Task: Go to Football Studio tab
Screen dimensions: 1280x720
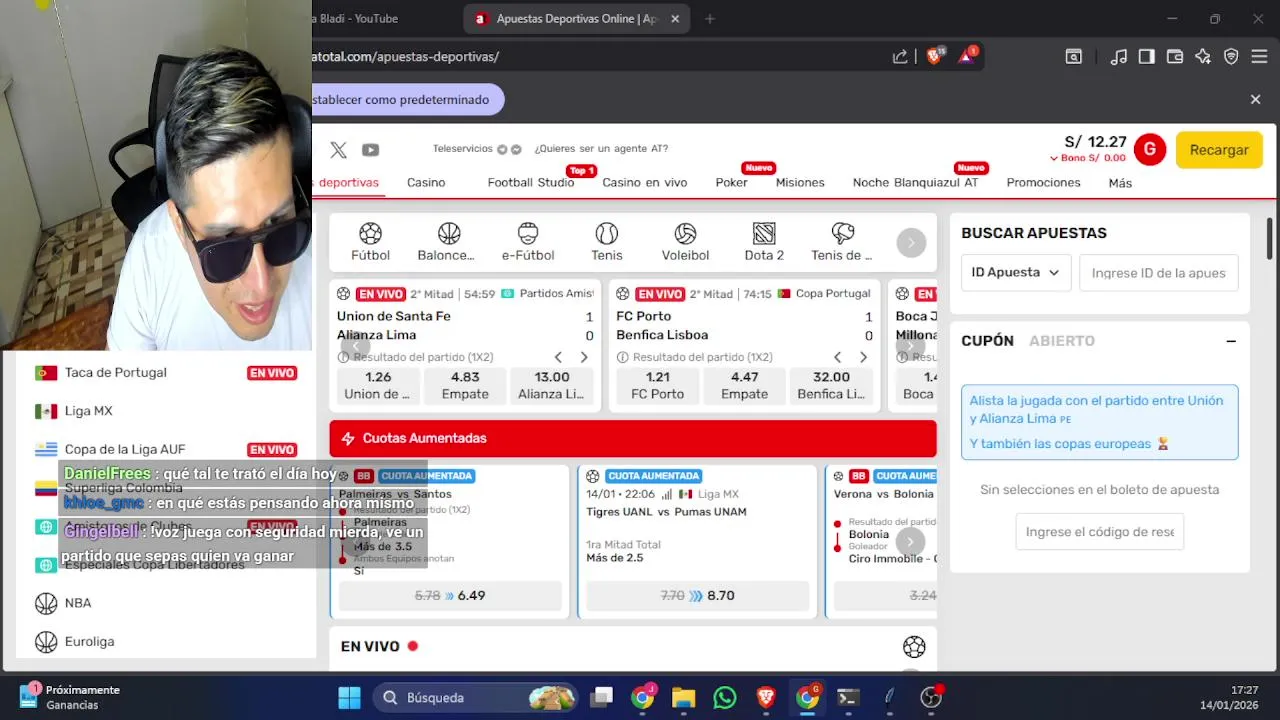Action: tap(531, 182)
